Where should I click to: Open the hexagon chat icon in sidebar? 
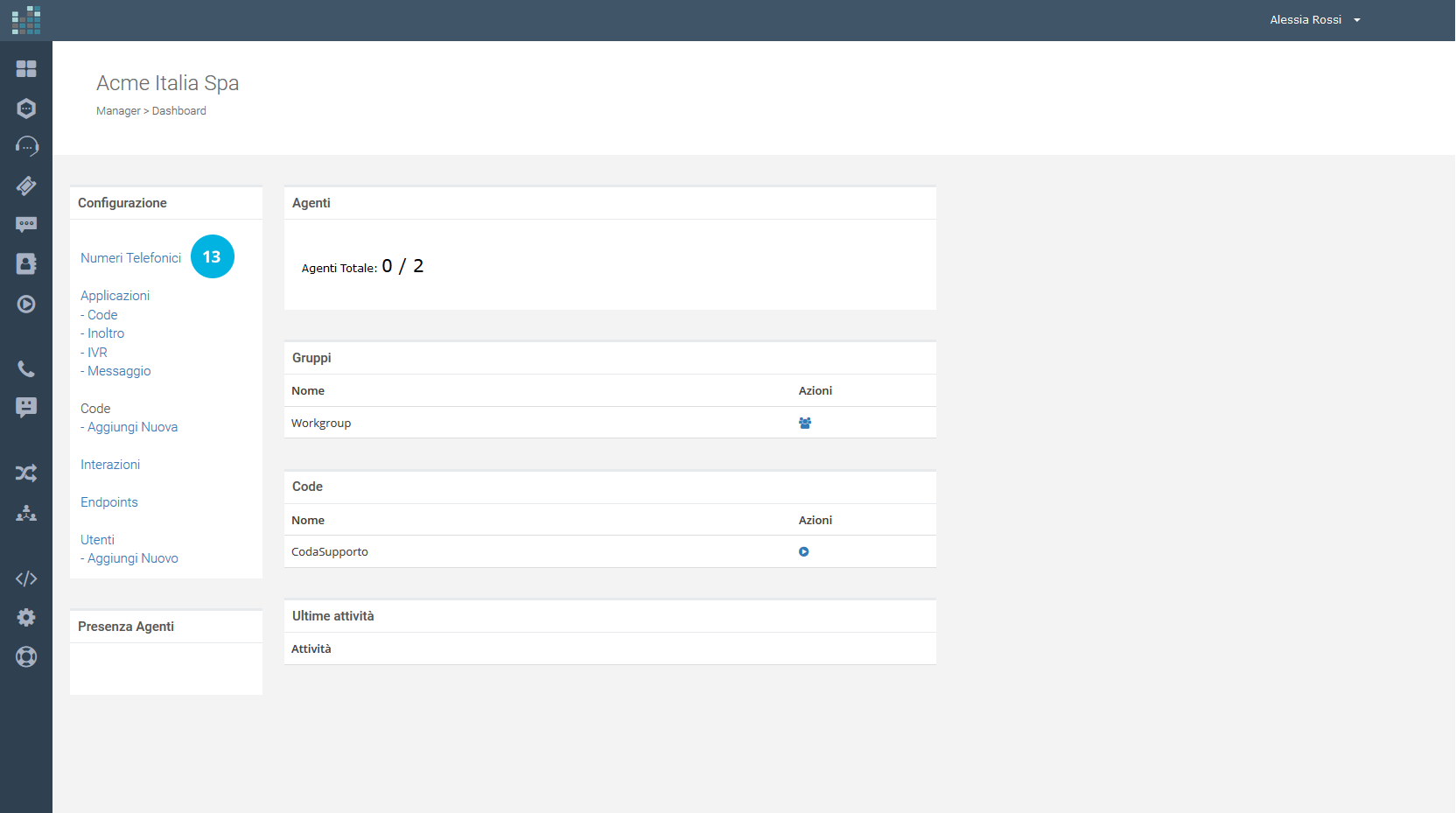click(26, 109)
